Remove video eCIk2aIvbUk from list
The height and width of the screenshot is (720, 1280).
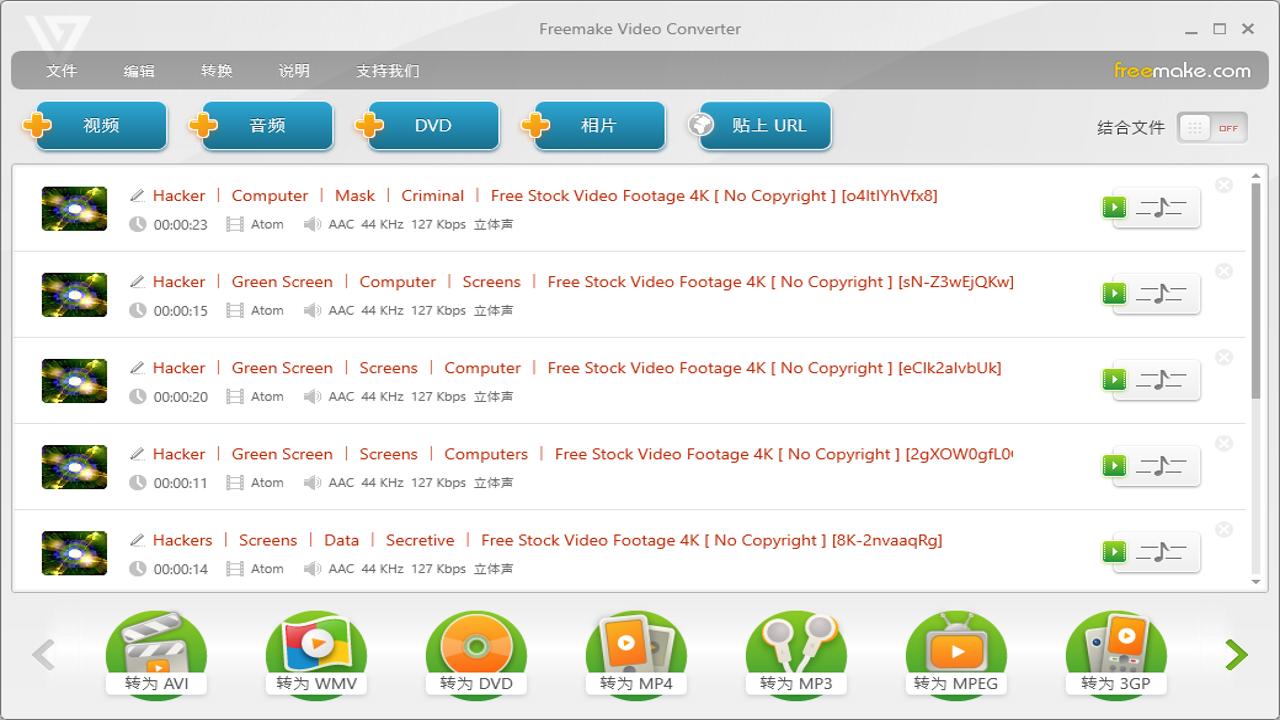click(x=1224, y=357)
